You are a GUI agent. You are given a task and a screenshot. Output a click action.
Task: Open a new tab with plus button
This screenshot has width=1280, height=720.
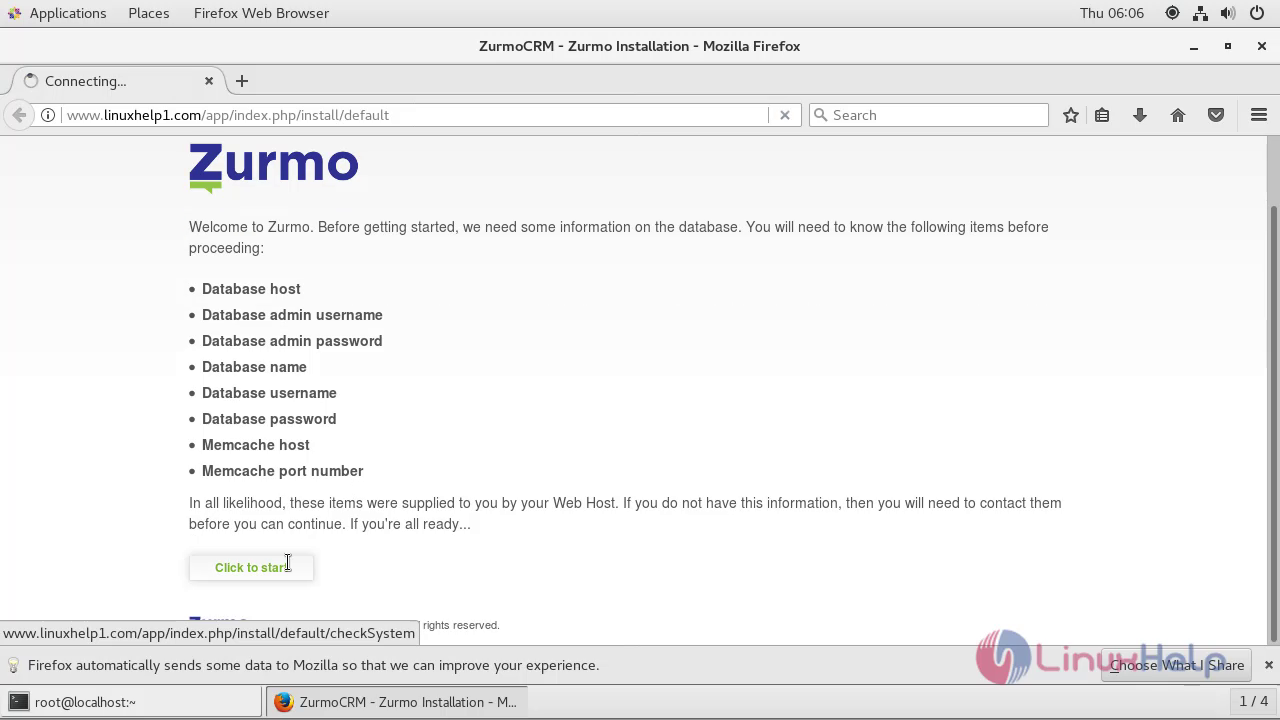[241, 81]
